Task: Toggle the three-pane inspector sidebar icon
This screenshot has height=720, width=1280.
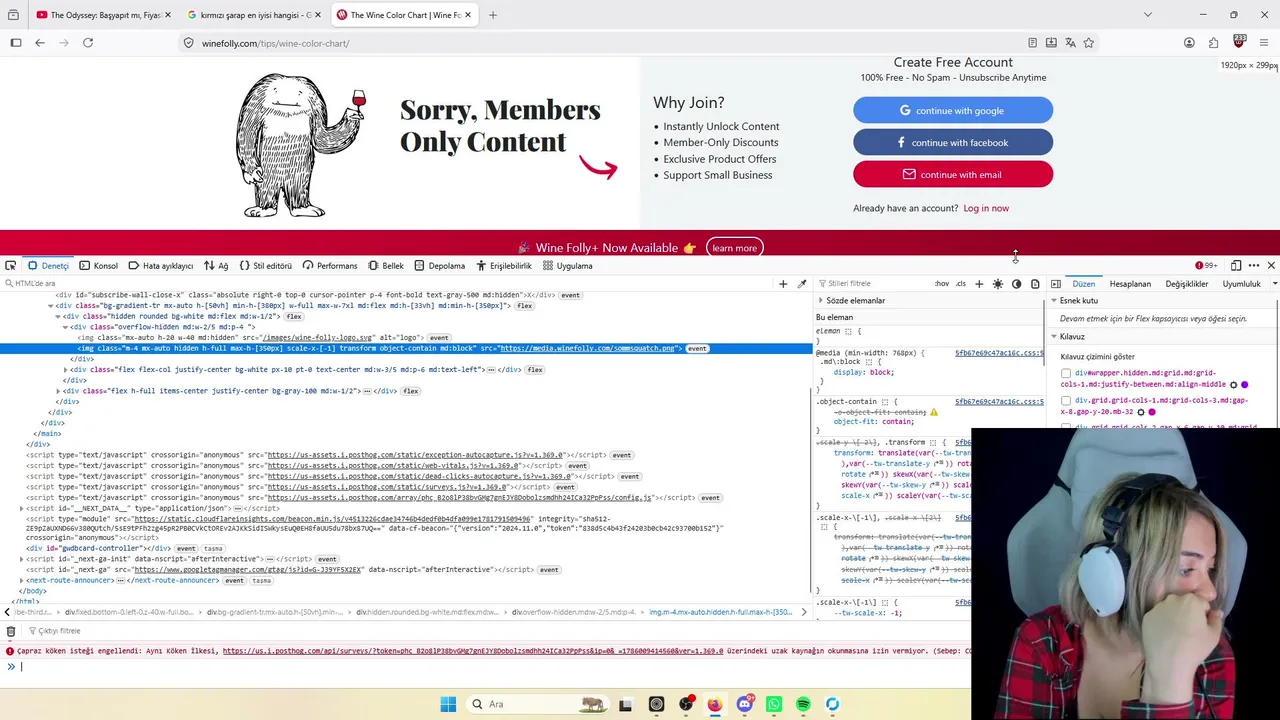Action: click(1055, 284)
